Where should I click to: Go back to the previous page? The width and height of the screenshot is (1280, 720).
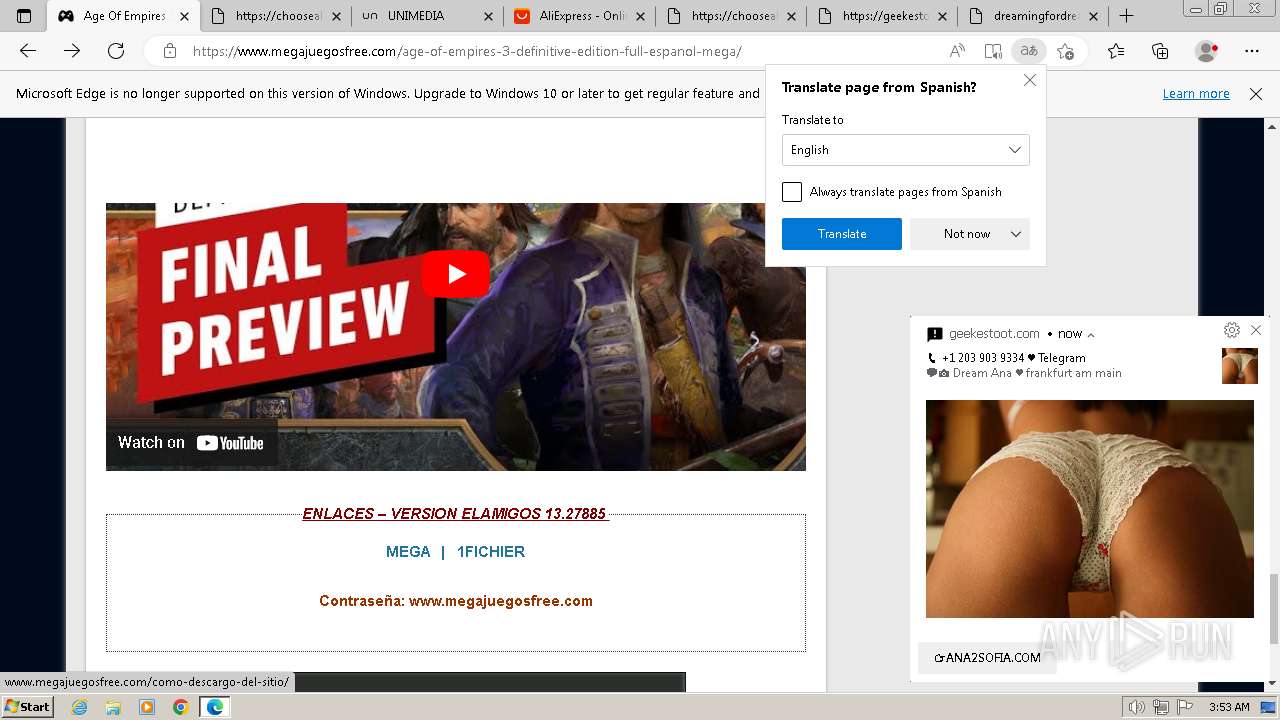tap(28, 51)
